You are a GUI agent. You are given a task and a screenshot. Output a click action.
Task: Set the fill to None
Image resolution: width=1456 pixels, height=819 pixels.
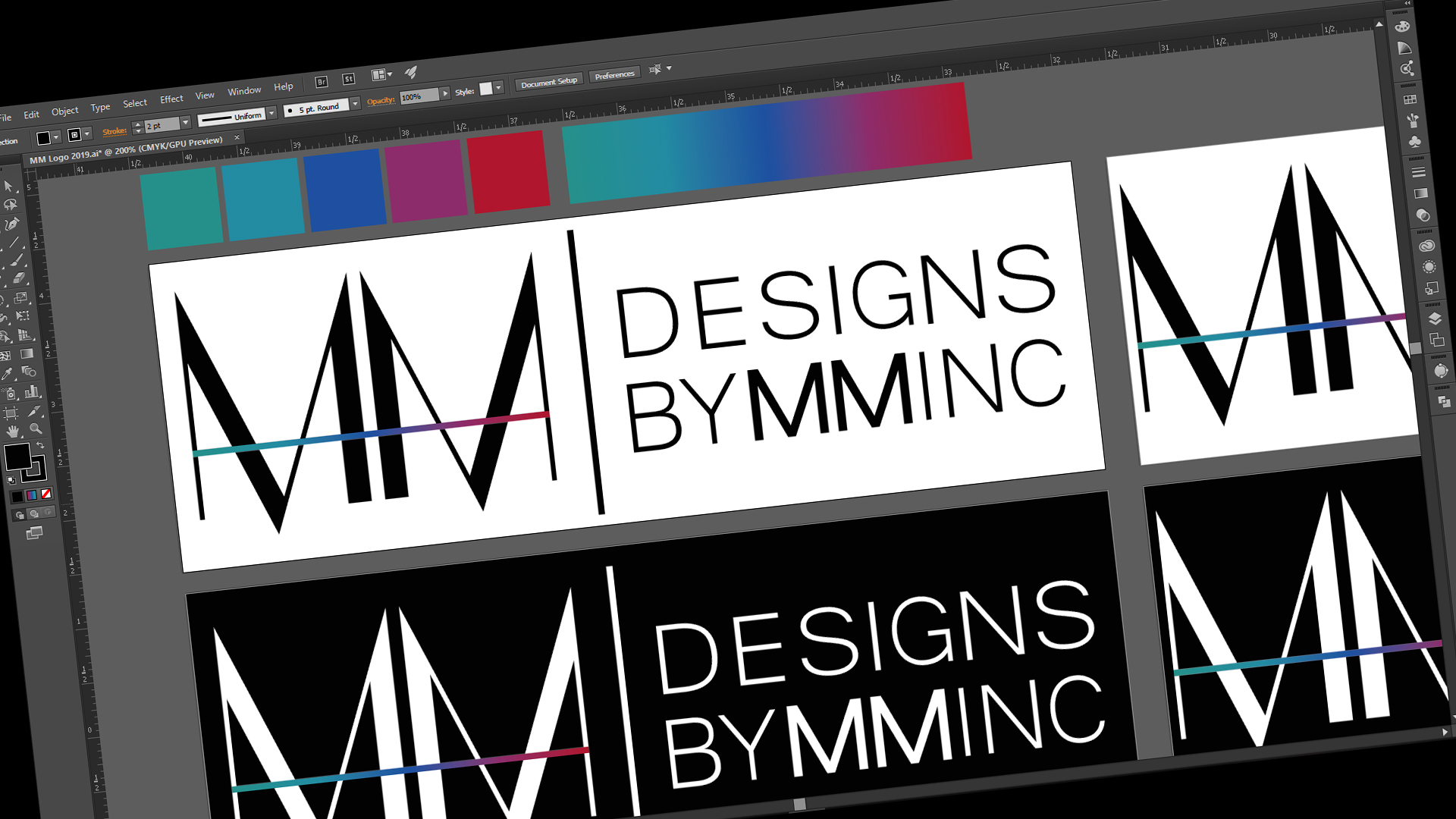pyautogui.click(x=45, y=494)
